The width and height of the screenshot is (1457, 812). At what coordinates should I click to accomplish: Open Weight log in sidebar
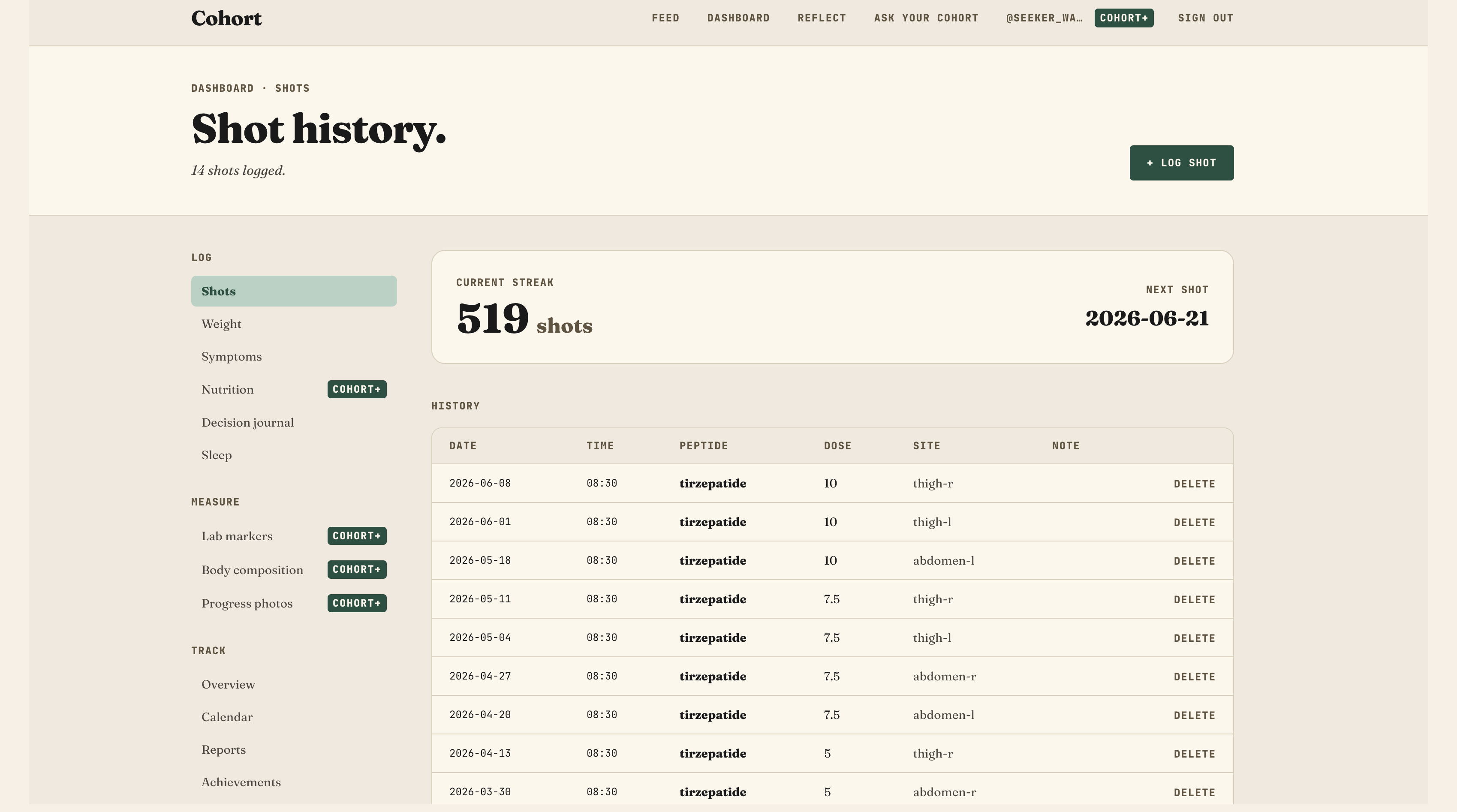tap(294, 324)
